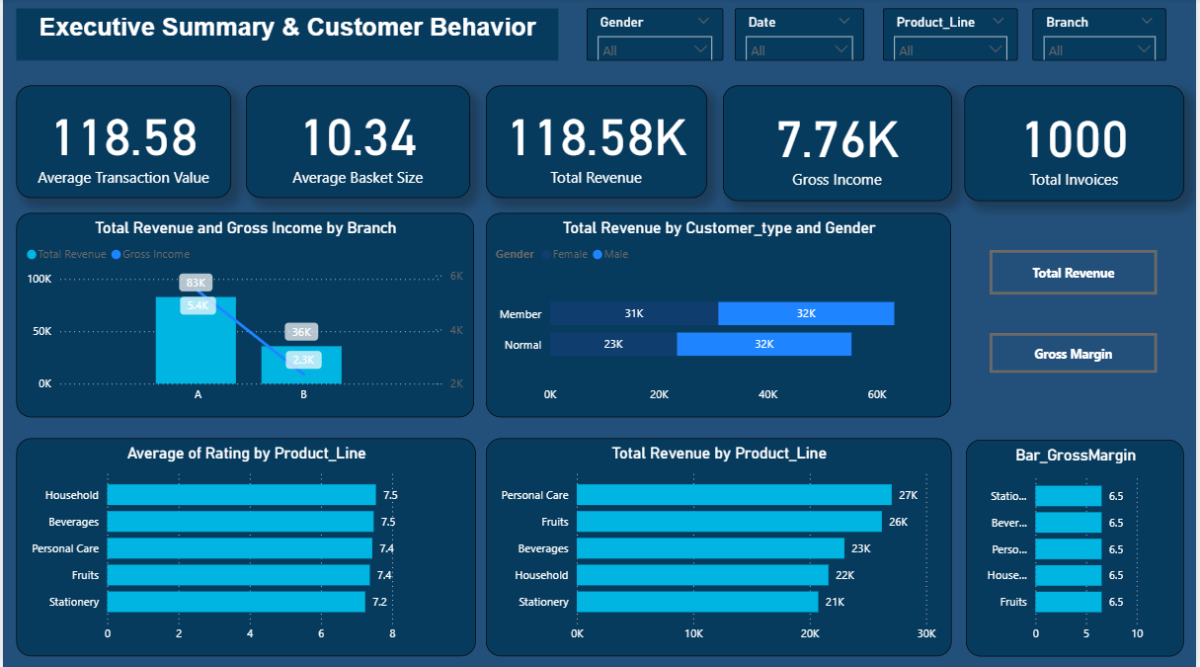Click the chevron beside the Gender header
Screen dimensions: 1200x667
pyautogui.click(x=703, y=21)
